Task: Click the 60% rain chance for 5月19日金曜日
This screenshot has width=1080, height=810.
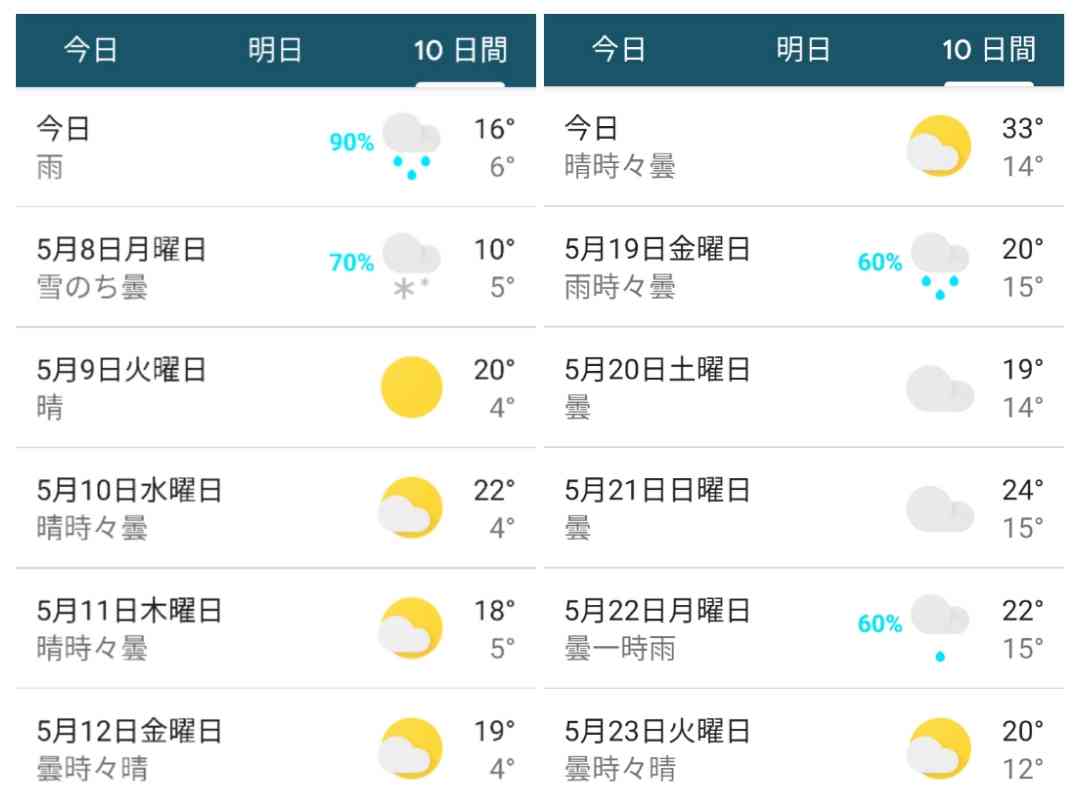Action: [x=880, y=262]
